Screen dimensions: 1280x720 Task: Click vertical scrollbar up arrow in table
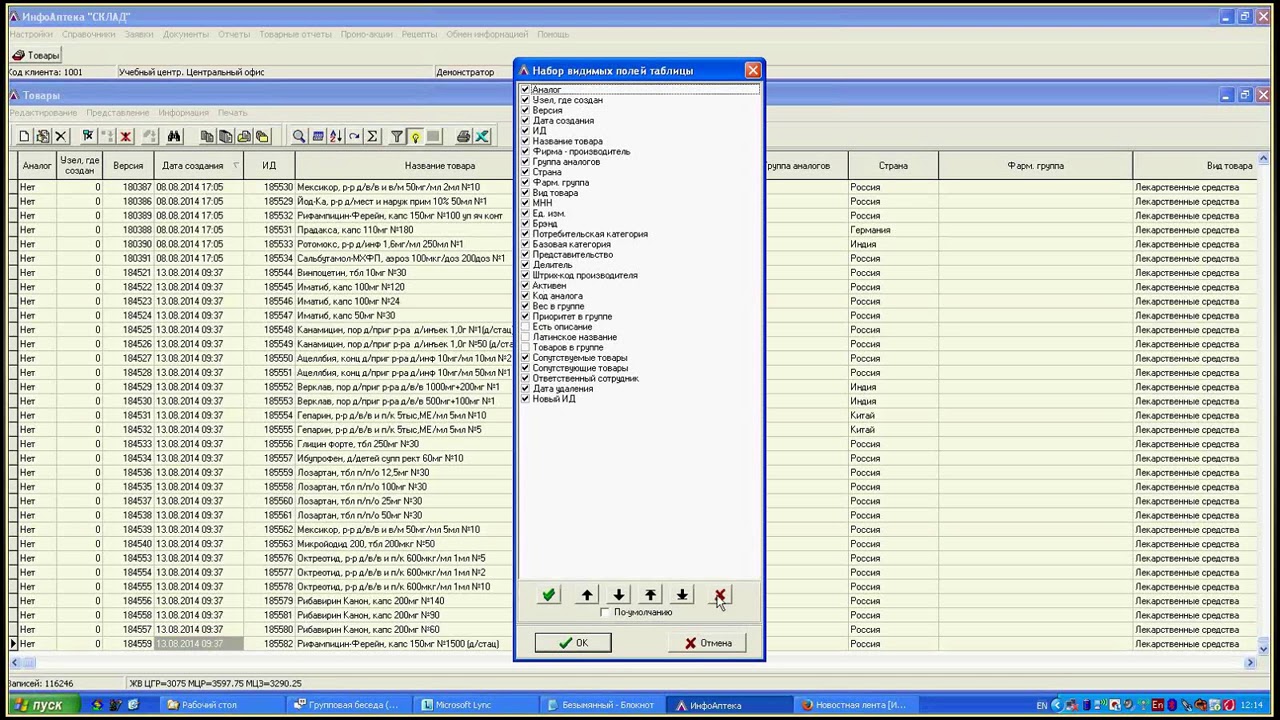[1263, 159]
